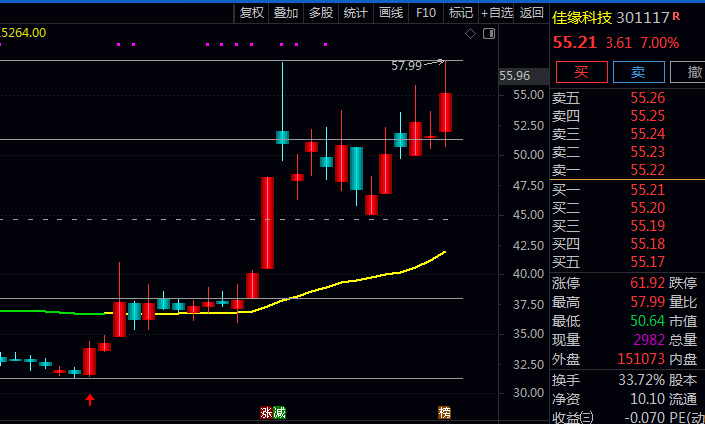Select the 买一 price 55.21
This screenshot has width=705, height=424.
tap(647, 190)
